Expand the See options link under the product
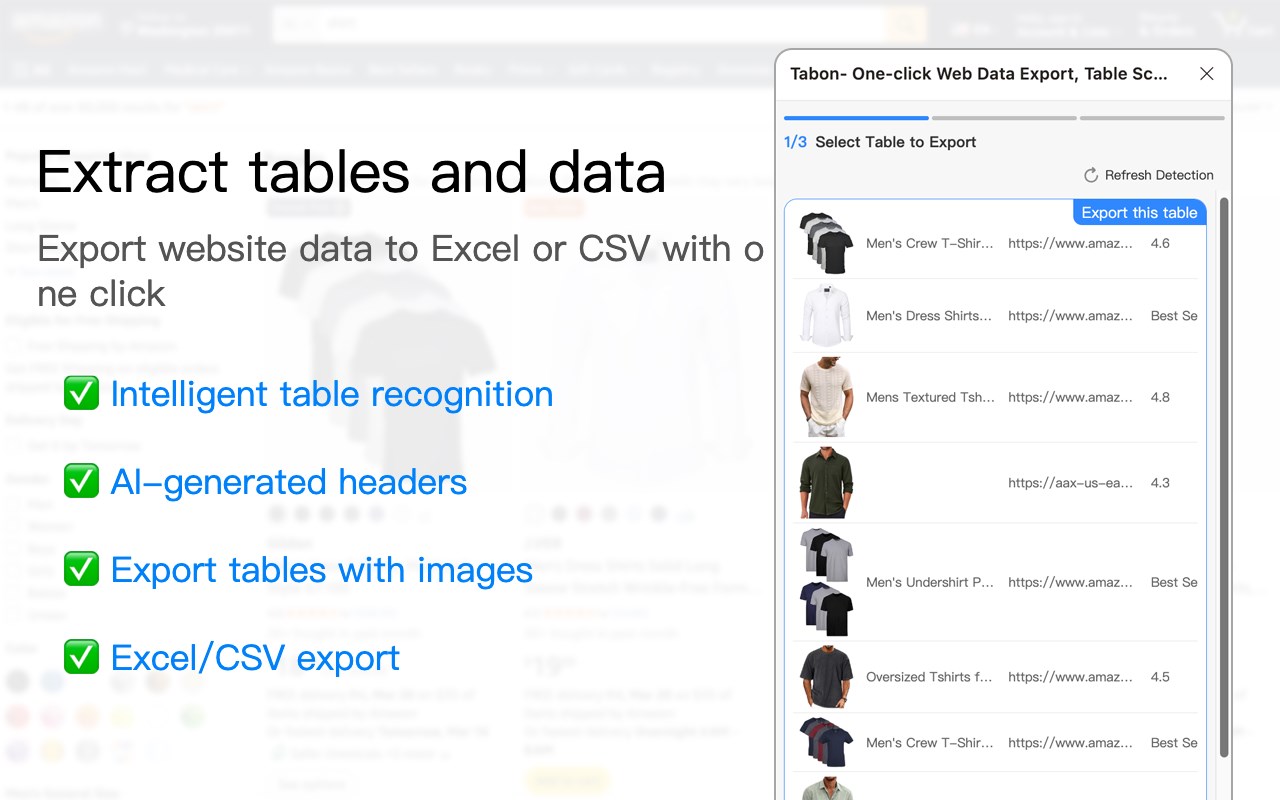 tap(310, 785)
